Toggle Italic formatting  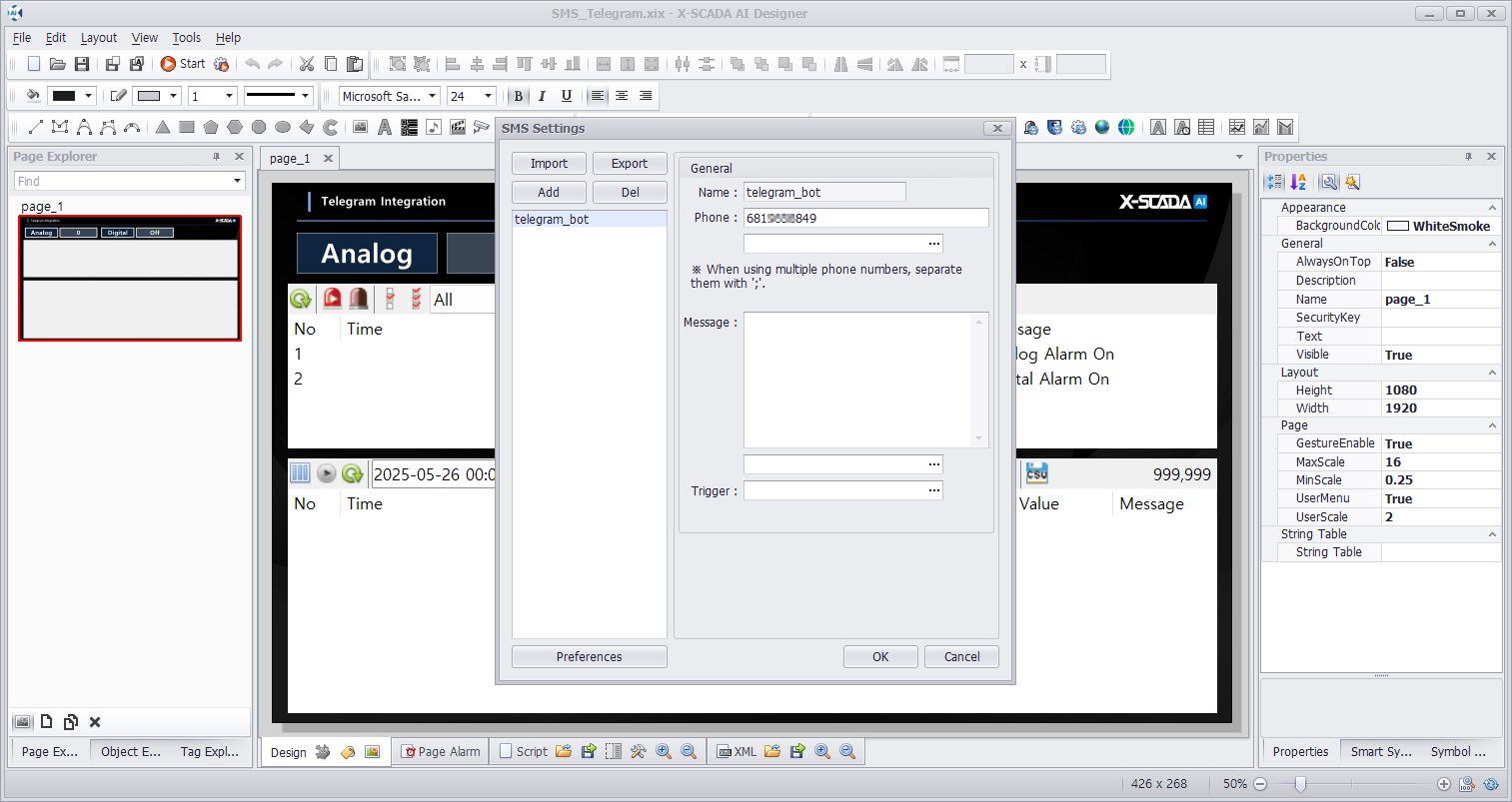[x=542, y=96]
